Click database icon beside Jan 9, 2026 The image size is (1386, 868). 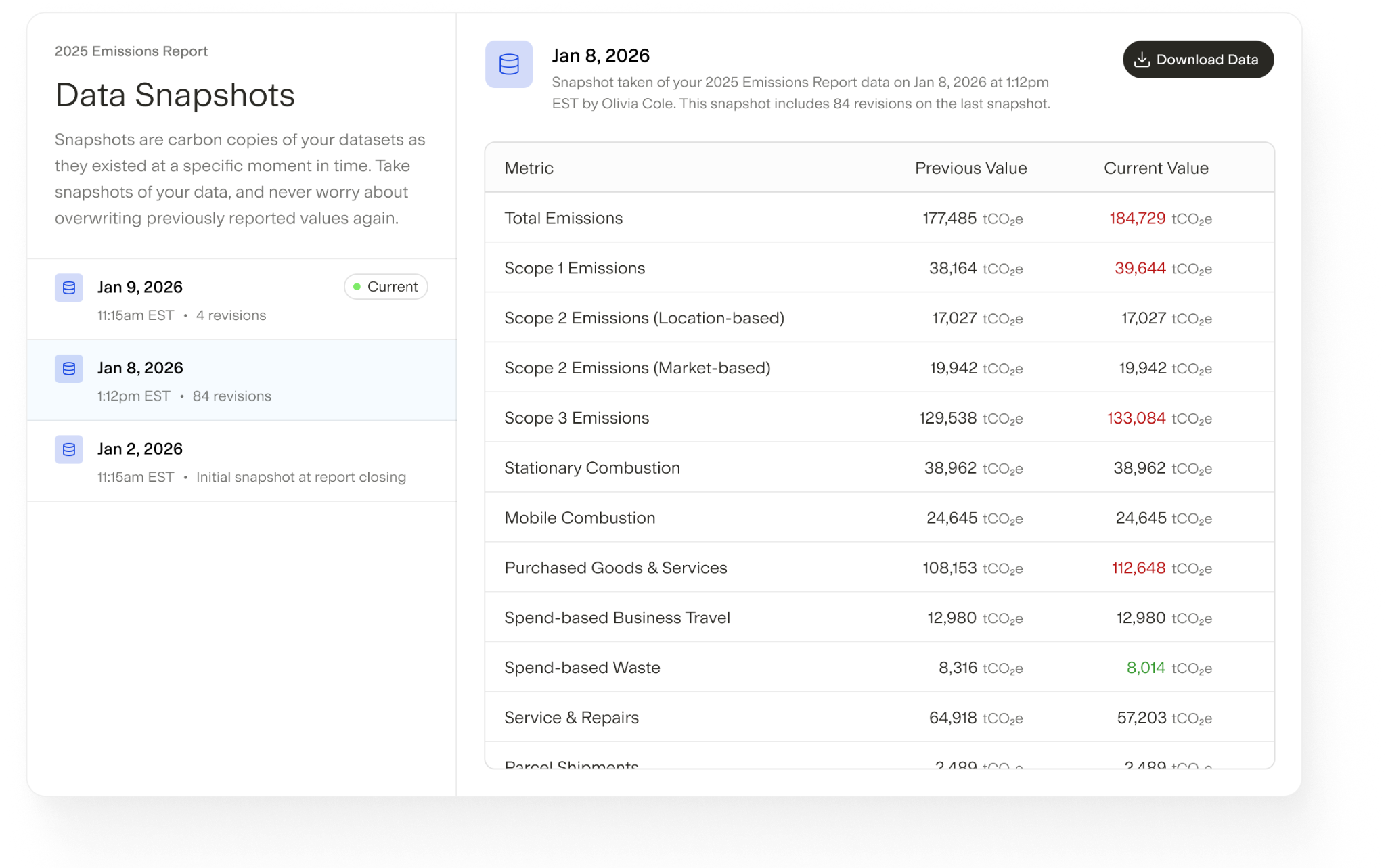[x=69, y=288]
